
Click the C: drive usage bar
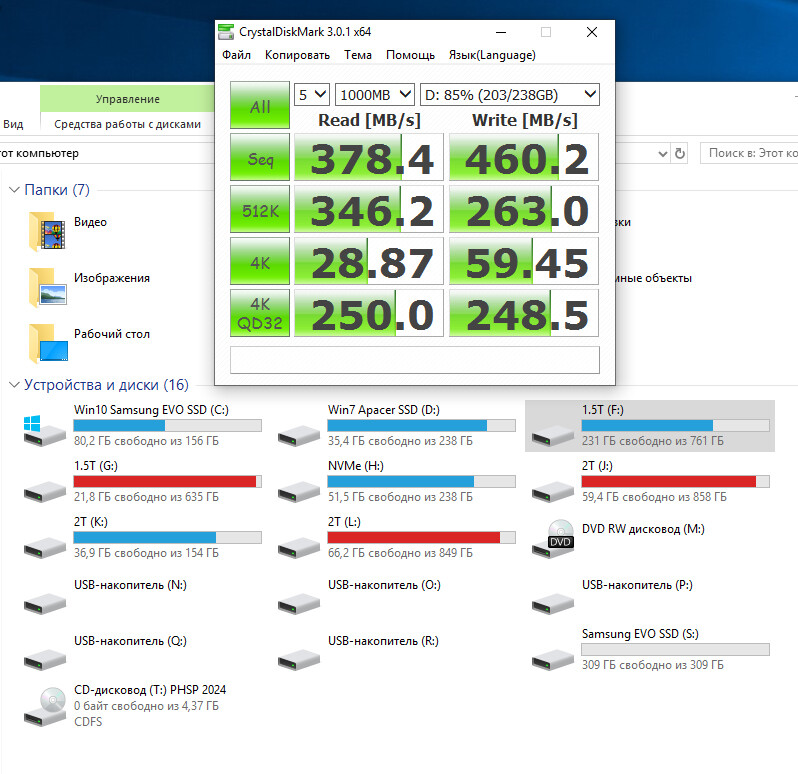click(167, 425)
